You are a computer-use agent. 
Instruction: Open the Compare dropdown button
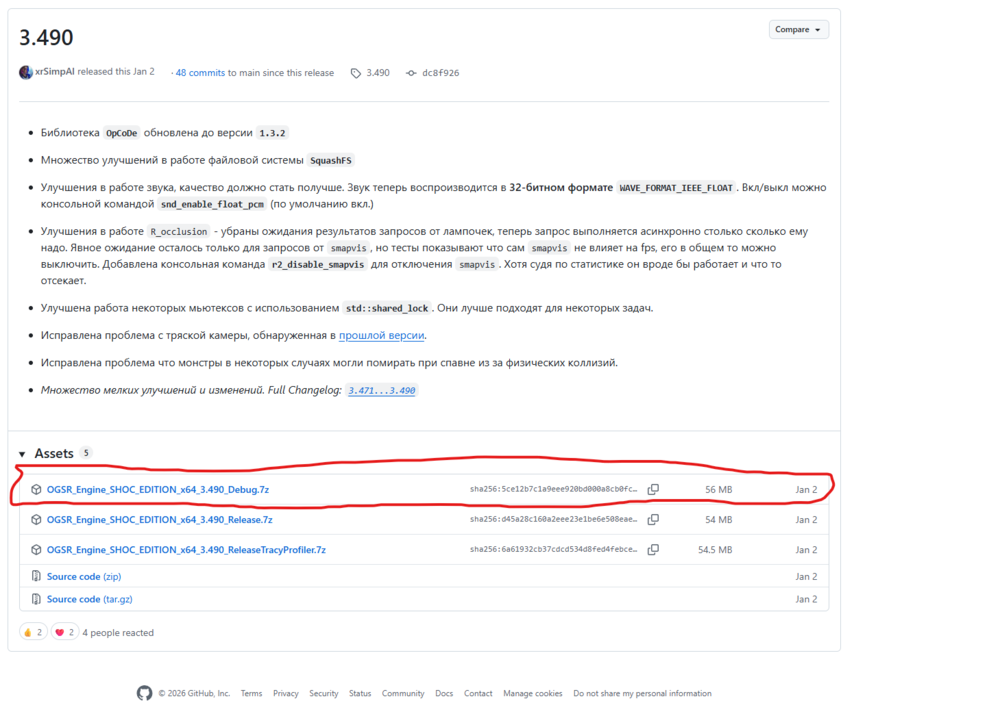coord(798,29)
